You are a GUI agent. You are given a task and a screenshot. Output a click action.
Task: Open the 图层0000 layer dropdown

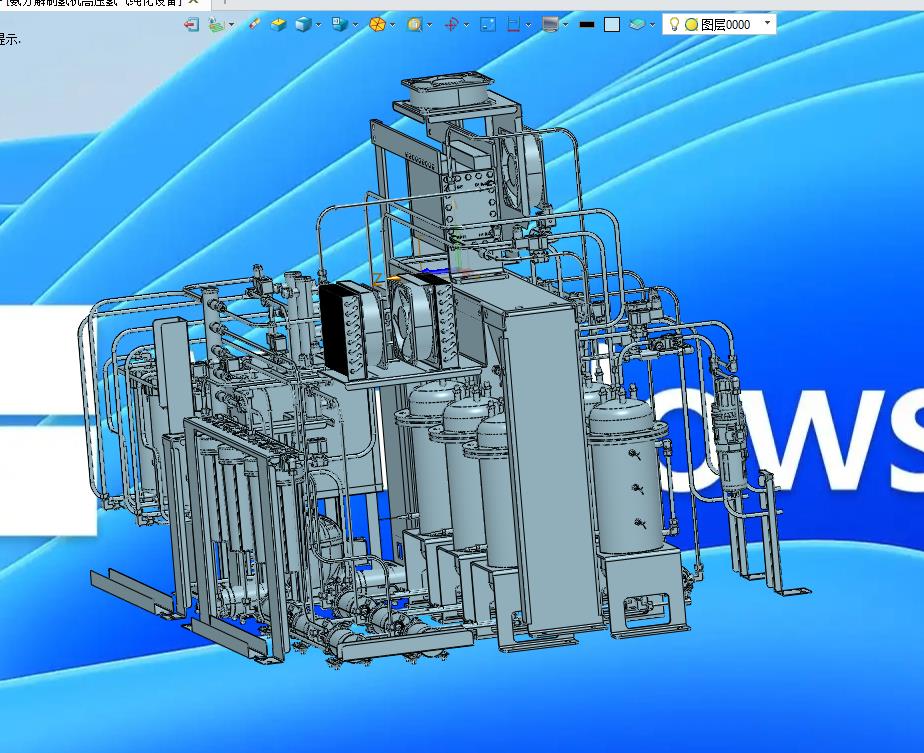[x=767, y=23]
